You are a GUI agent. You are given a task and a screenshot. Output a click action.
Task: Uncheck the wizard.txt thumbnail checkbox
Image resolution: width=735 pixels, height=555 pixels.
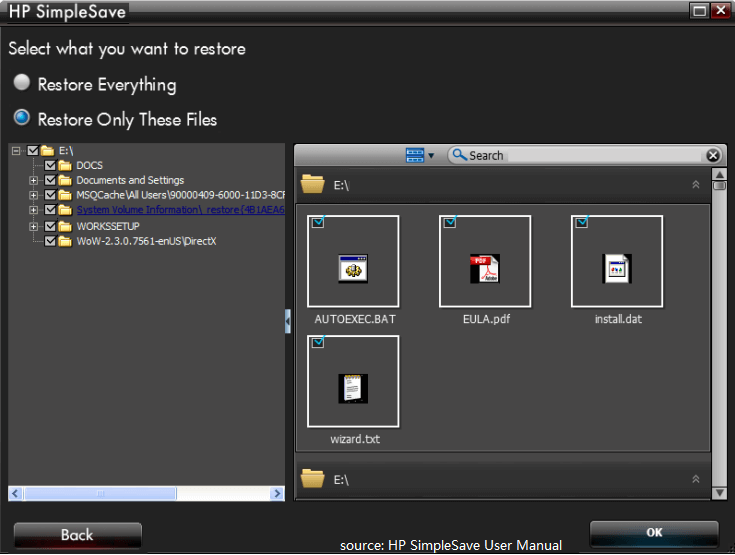318,342
